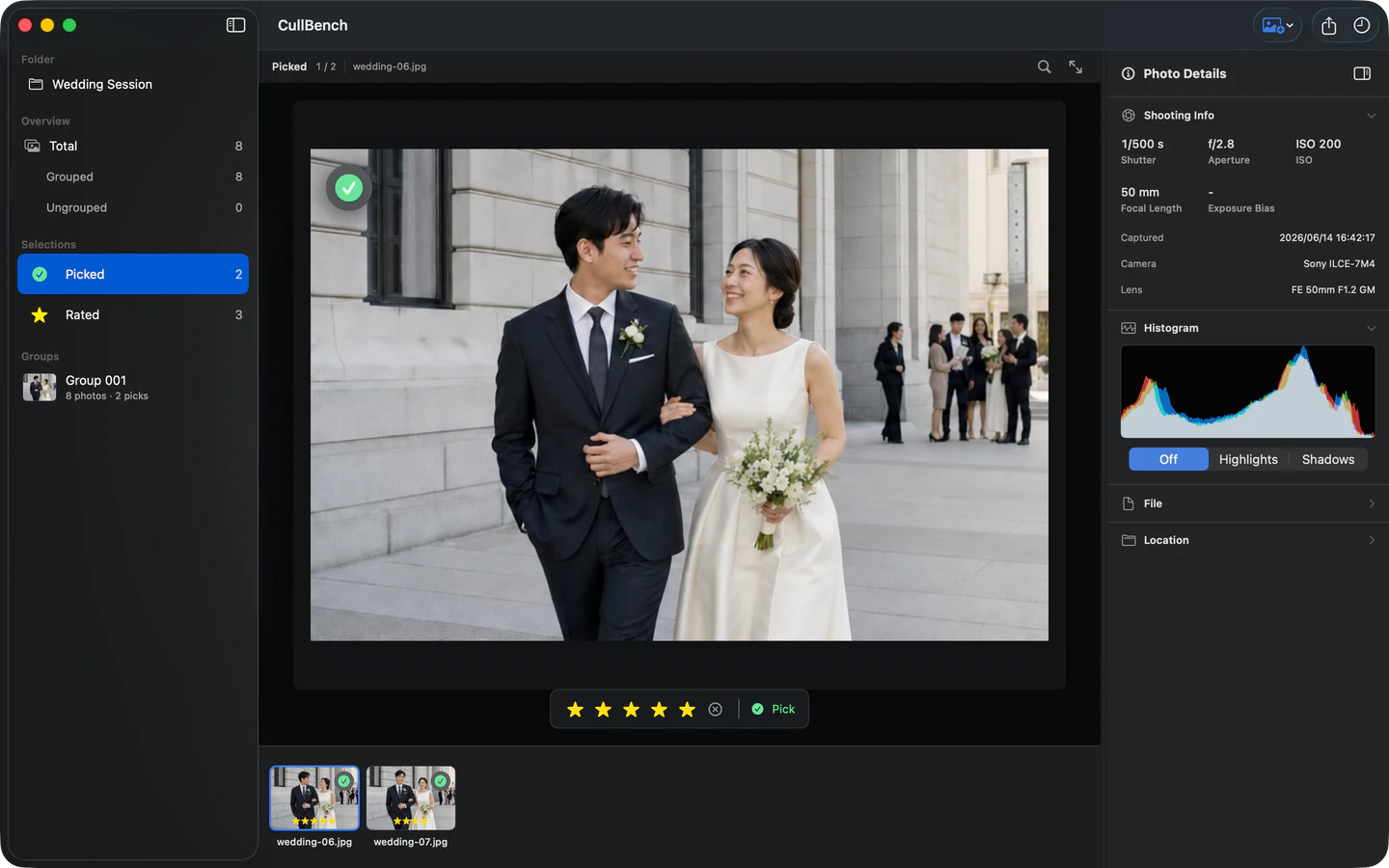This screenshot has height=868, width=1389.
Task: Set rating to three stars
Action: (x=631, y=710)
